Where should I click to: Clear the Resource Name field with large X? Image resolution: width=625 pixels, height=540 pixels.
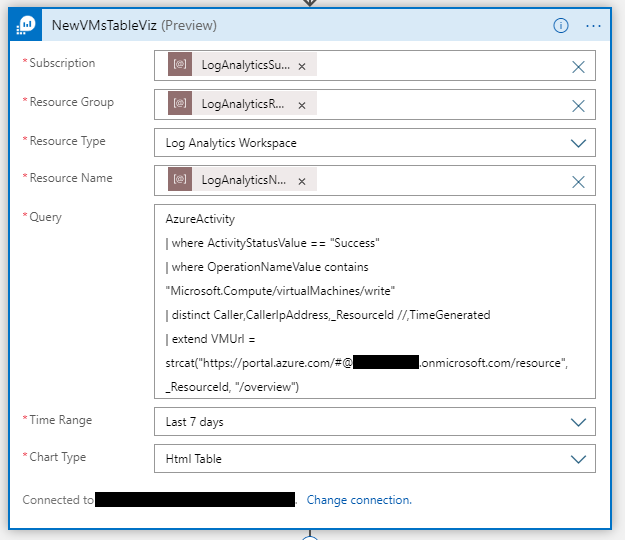pos(578,182)
